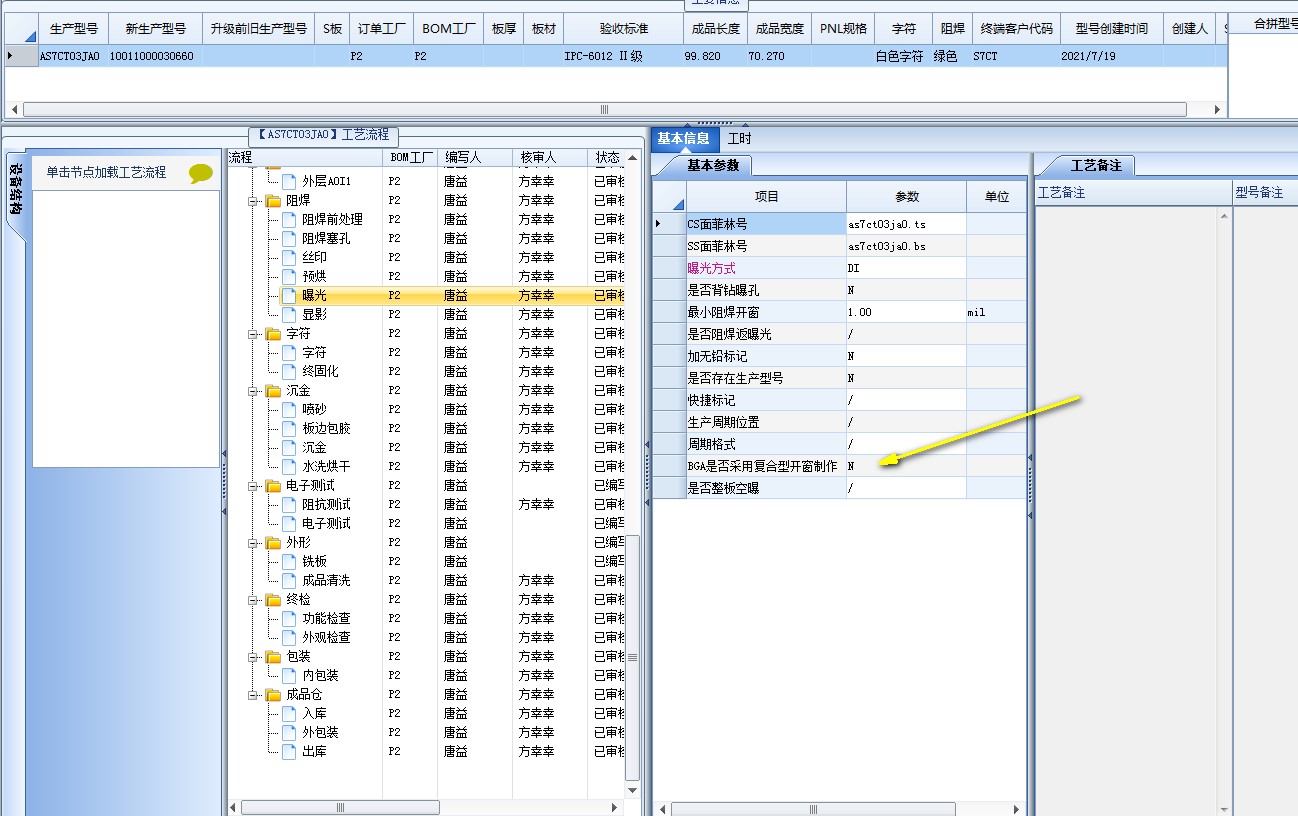This screenshot has height=816, width=1298.
Task: Select row ASTCT03JA0 in top grid
Action: (616, 57)
